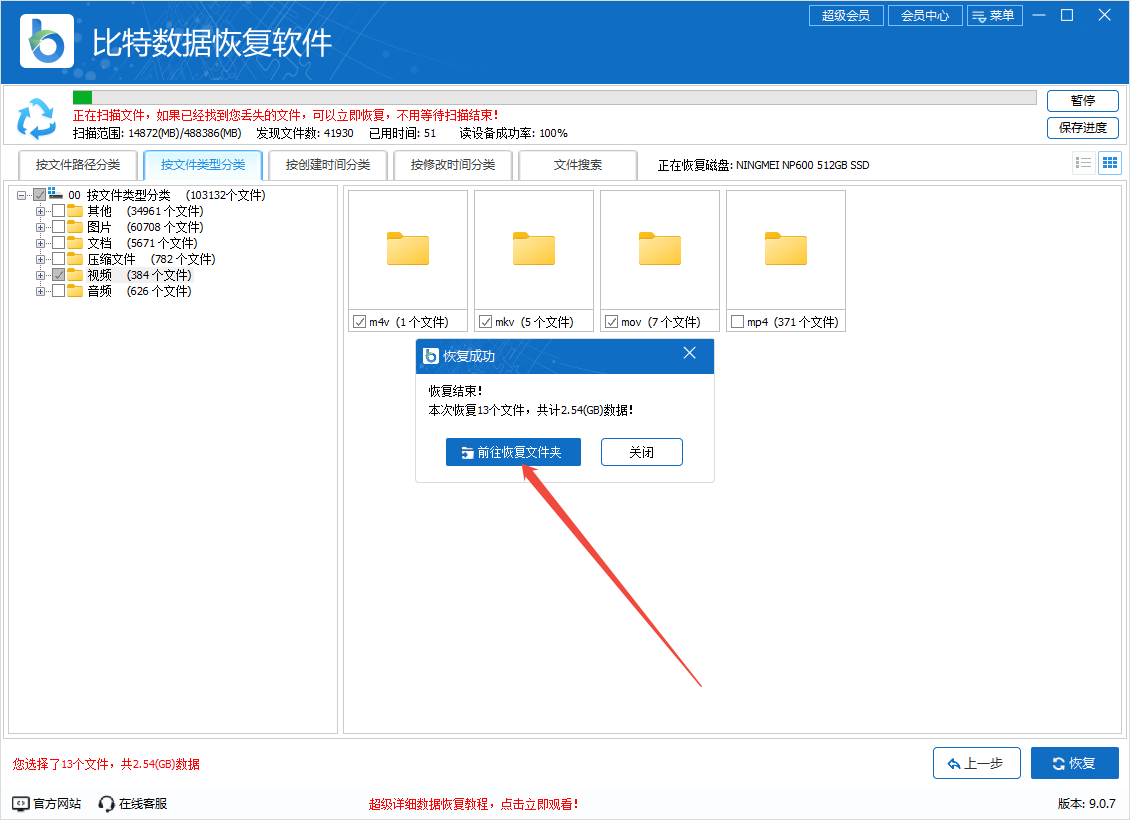The image size is (1130, 820).
Task: Pause scanning with 暂停 button
Action: click(1082, 100)
